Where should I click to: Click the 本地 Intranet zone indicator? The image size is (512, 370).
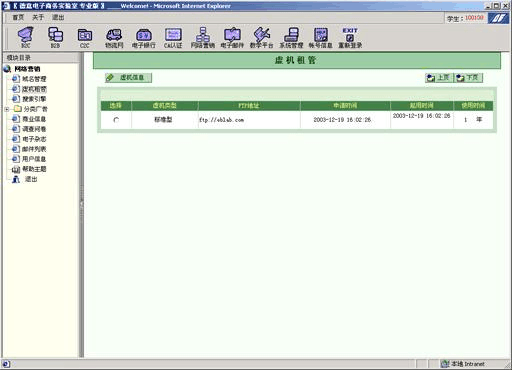(x=463, y=364)
